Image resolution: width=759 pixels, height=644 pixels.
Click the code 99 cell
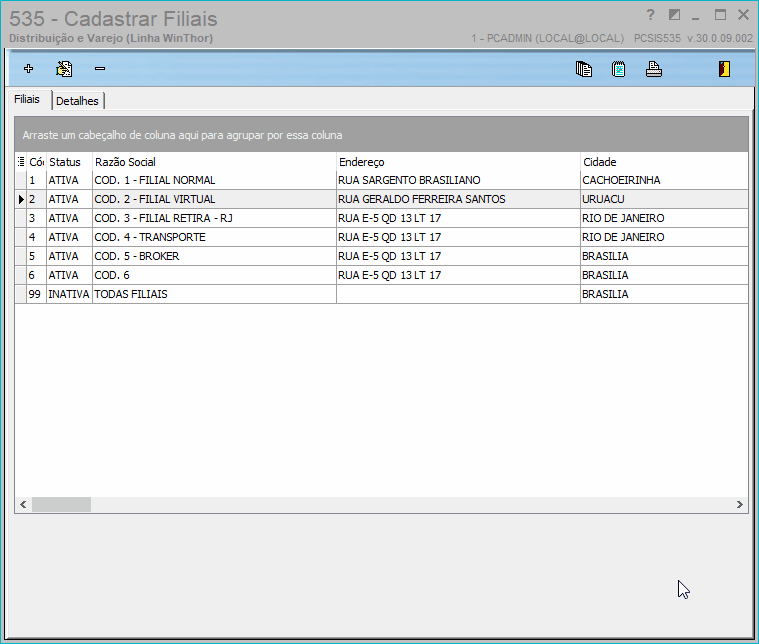[x=36, y=294]
